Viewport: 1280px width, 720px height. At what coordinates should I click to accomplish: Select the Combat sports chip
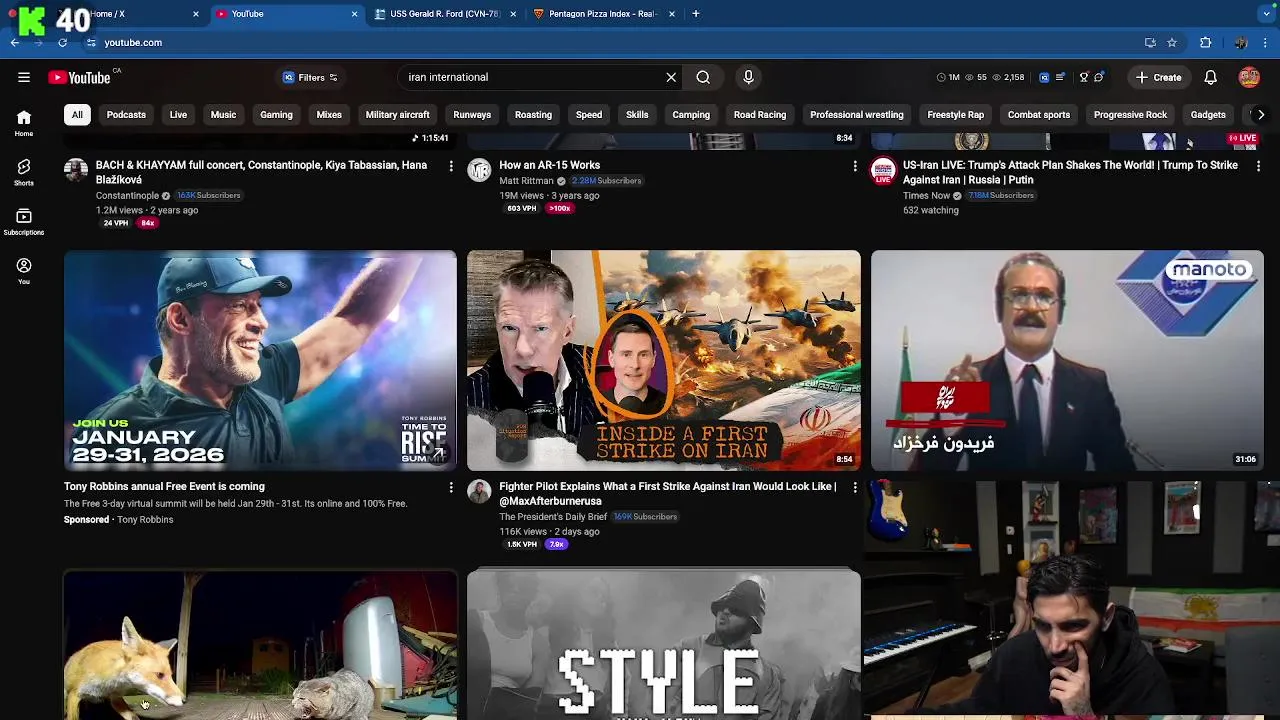pyautogui.click(x=1038, y=115)
